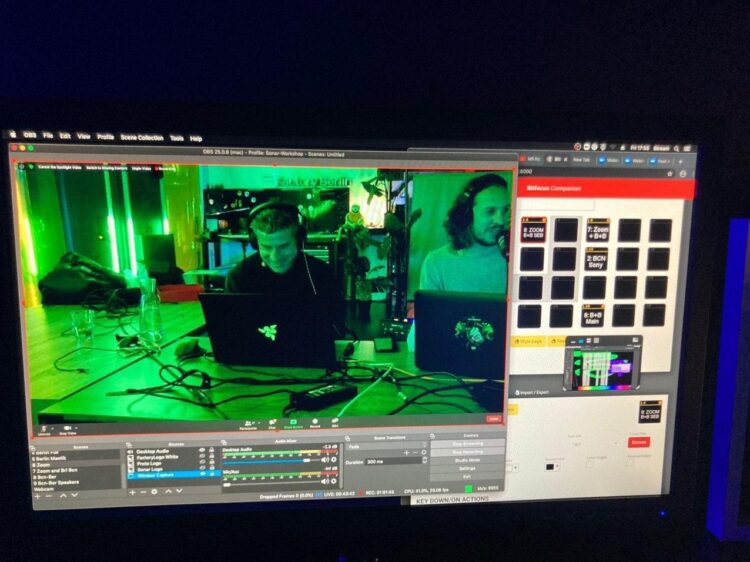Mute Mic/Aux speaker icon
Viewport: 750px width, 562px height.
click(325, 481)
